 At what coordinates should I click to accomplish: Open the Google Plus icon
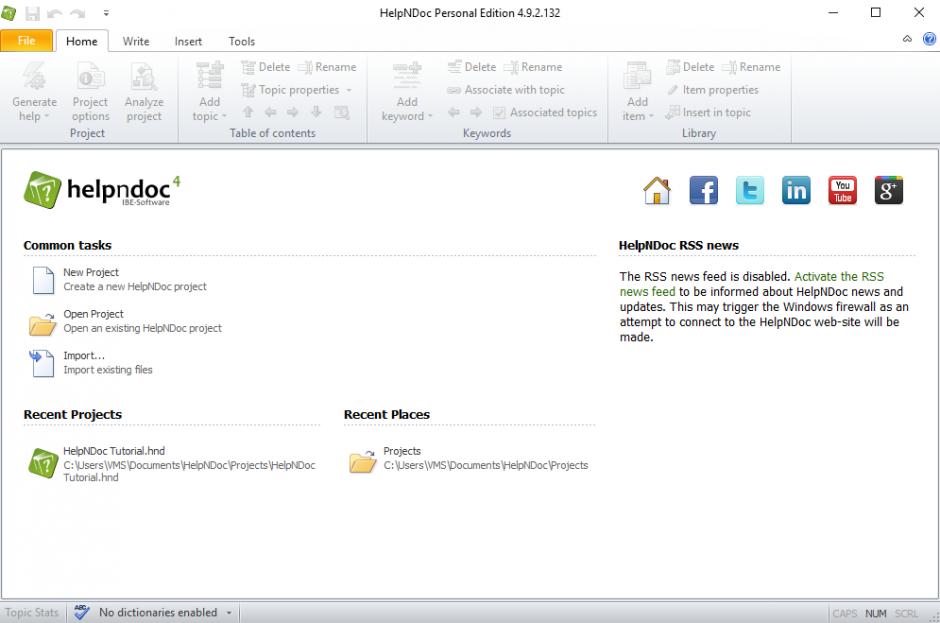[888, 191]
